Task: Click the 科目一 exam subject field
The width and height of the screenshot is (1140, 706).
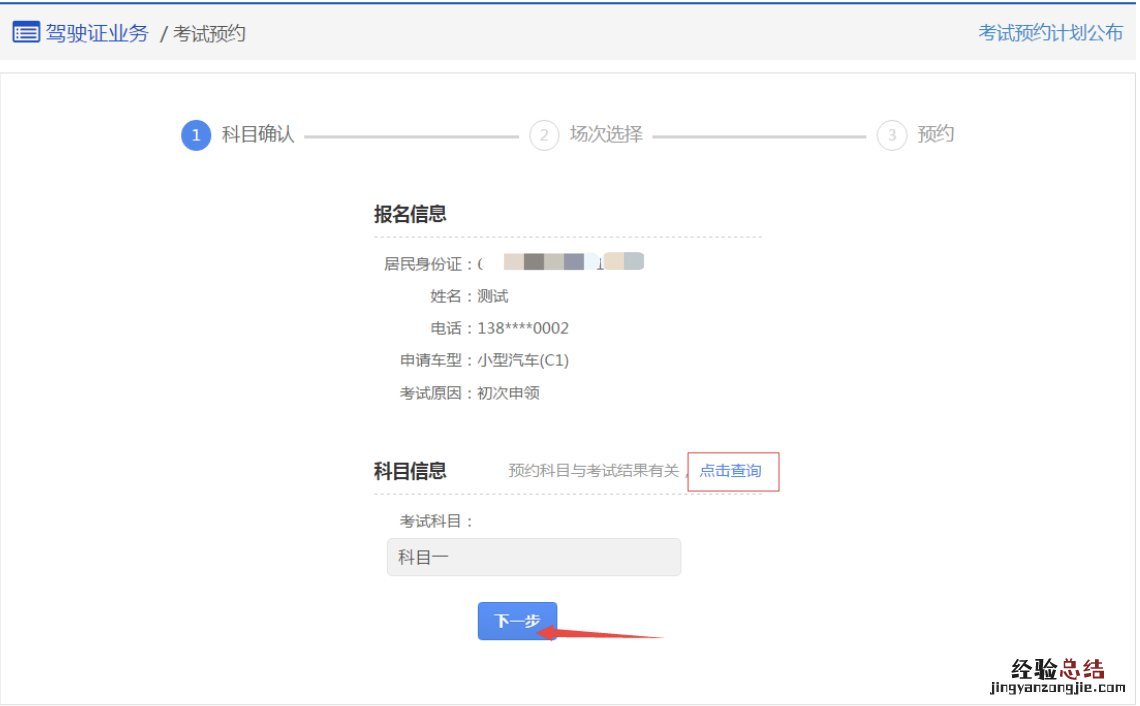Action: (534, 557)
